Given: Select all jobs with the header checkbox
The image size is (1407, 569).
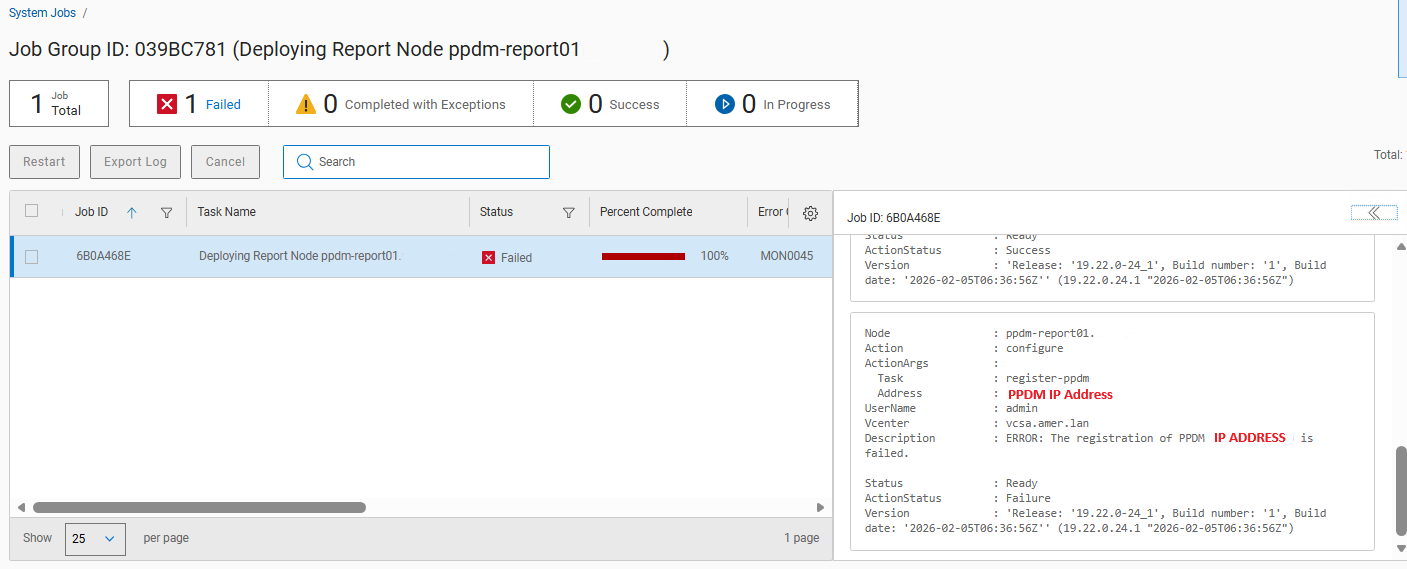Looking at the screenshot, I should point(31,211).
